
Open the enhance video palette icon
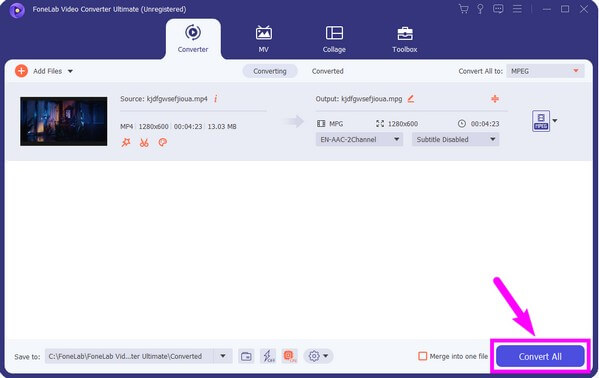pyautogui.click(x=163, y=143)
